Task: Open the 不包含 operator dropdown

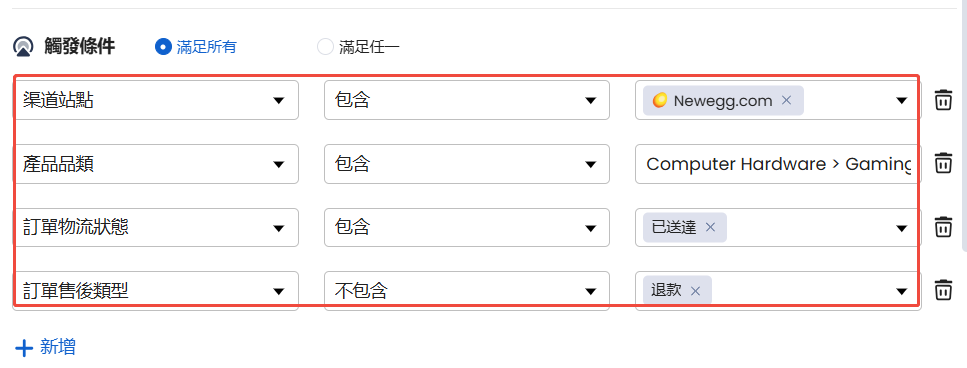Action: 467,291
